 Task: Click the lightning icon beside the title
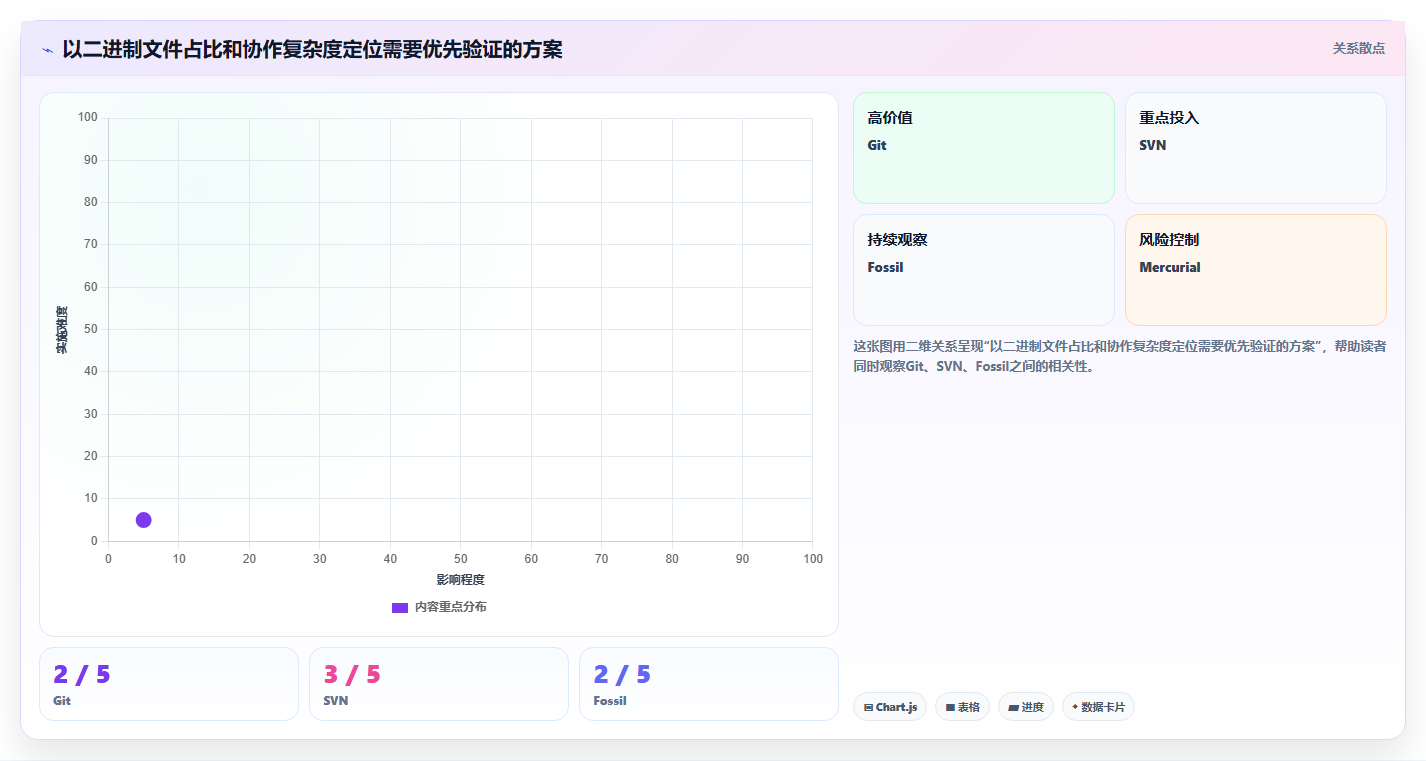(x=47, y=49)
